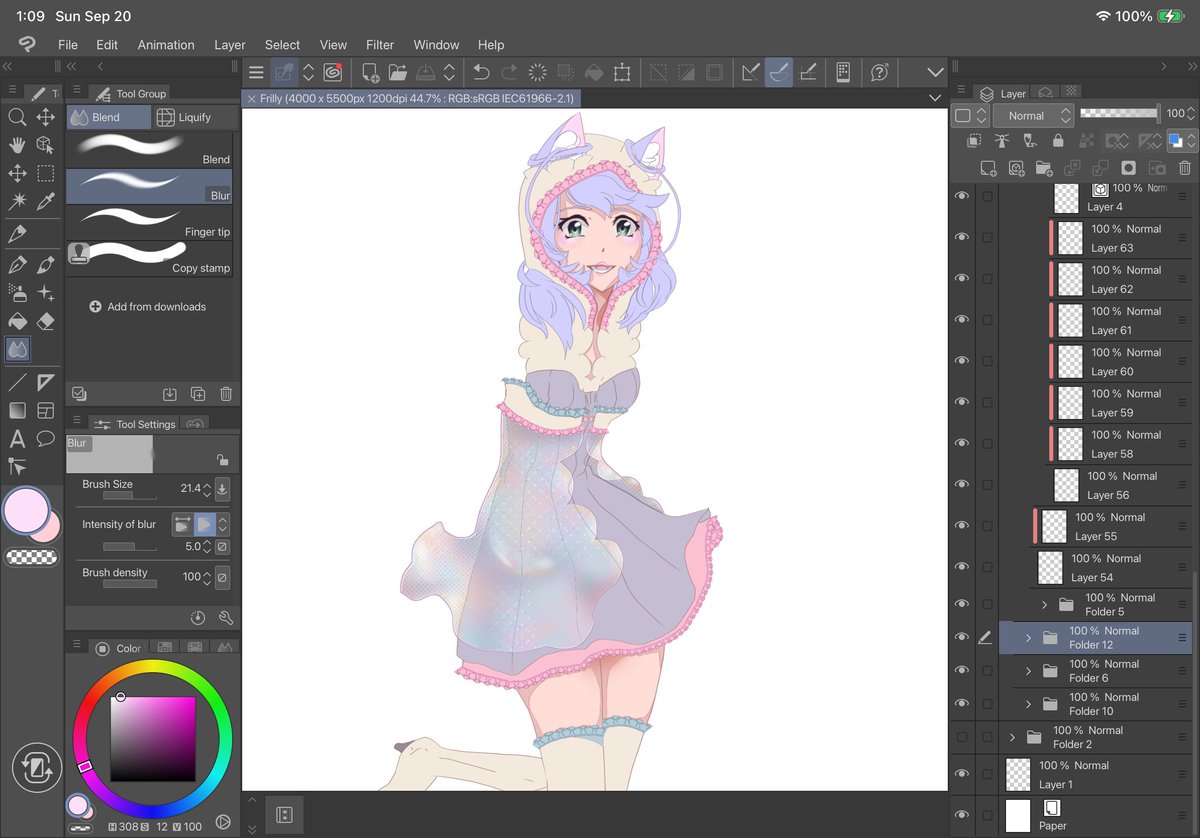The height and width of the screenshot is (838, 1200).
Task: Delete sub tool with Tool Group trash icon
Action: 226,394
